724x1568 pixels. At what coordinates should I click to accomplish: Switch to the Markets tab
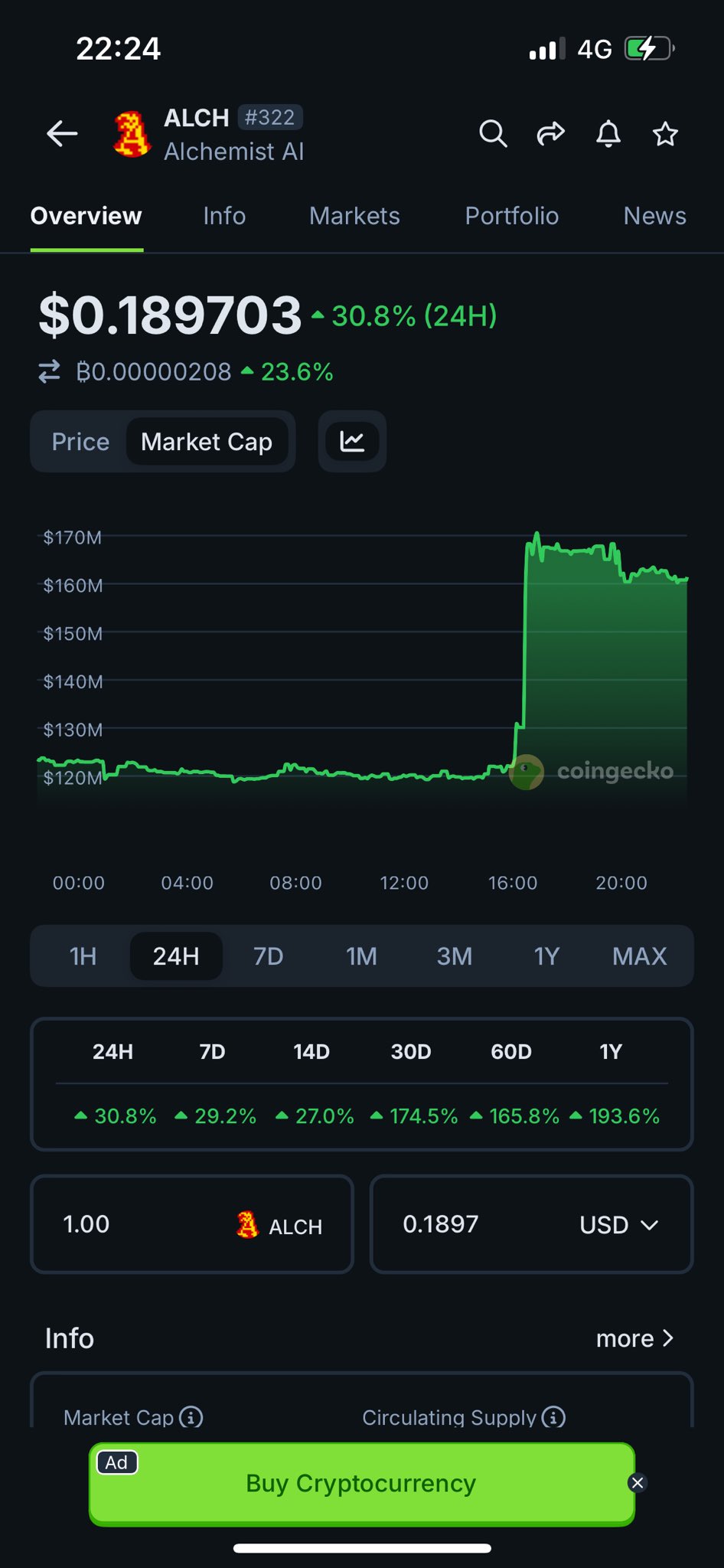(354, 216)
